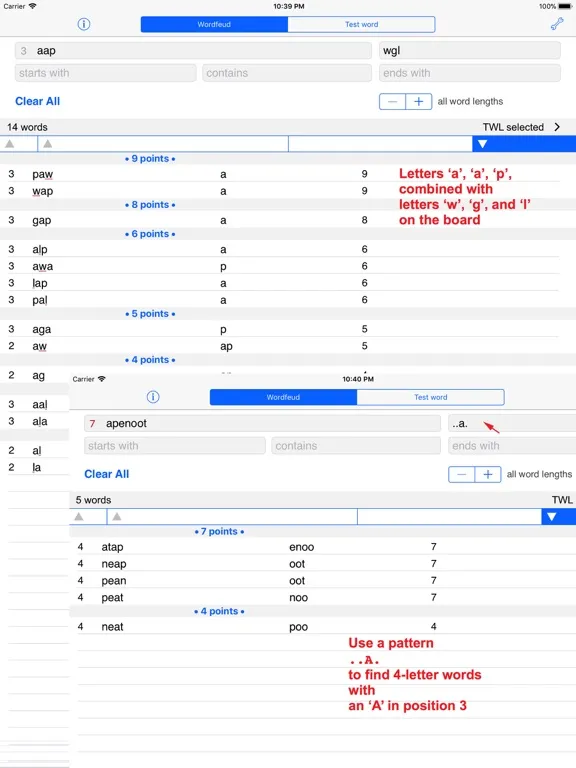576x768 pixels.
Task: Focus the lower 'starts with' field
Action: coord(174,446)
